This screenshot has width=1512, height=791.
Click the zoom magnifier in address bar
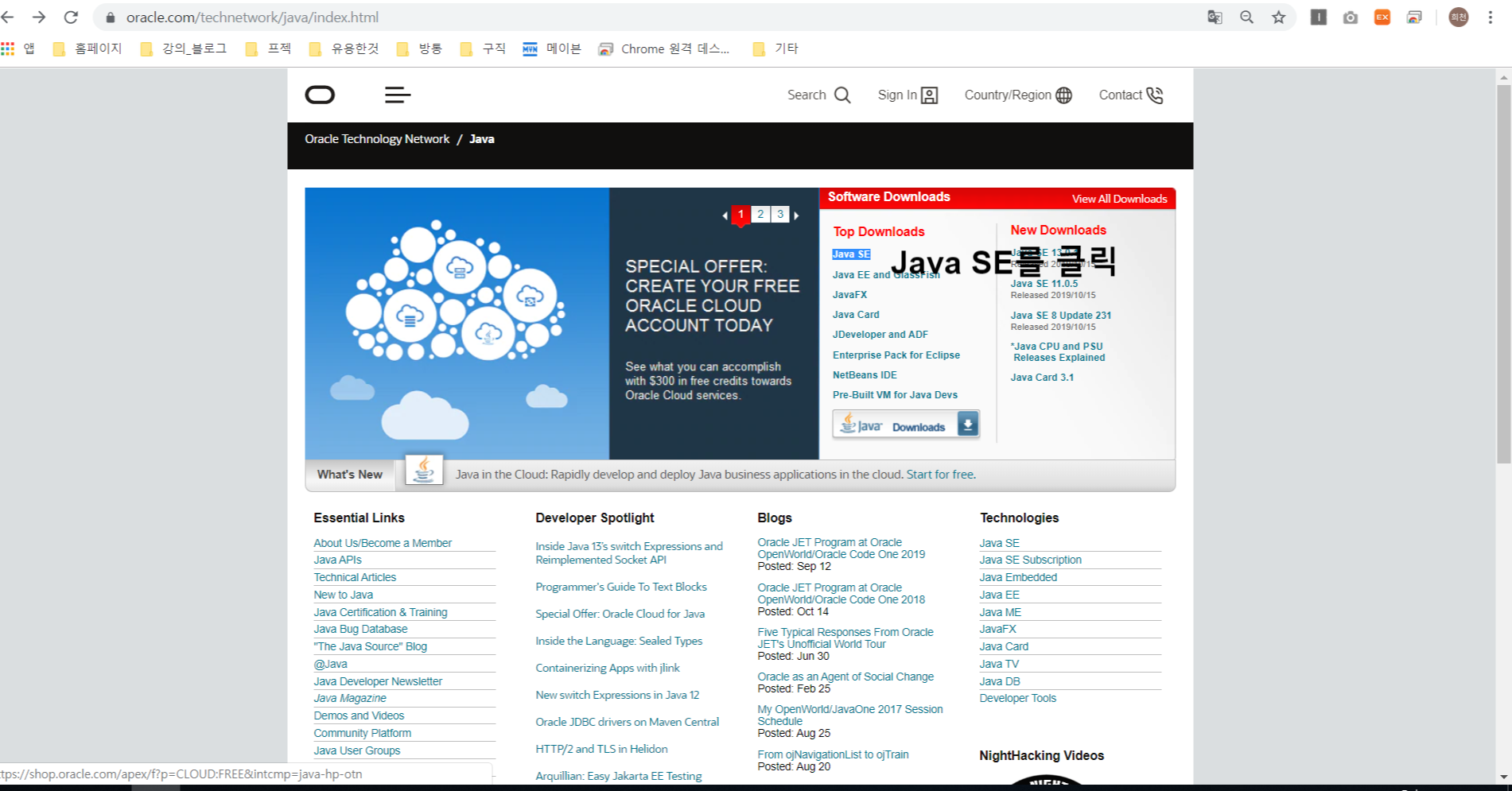click(1246, 17)
